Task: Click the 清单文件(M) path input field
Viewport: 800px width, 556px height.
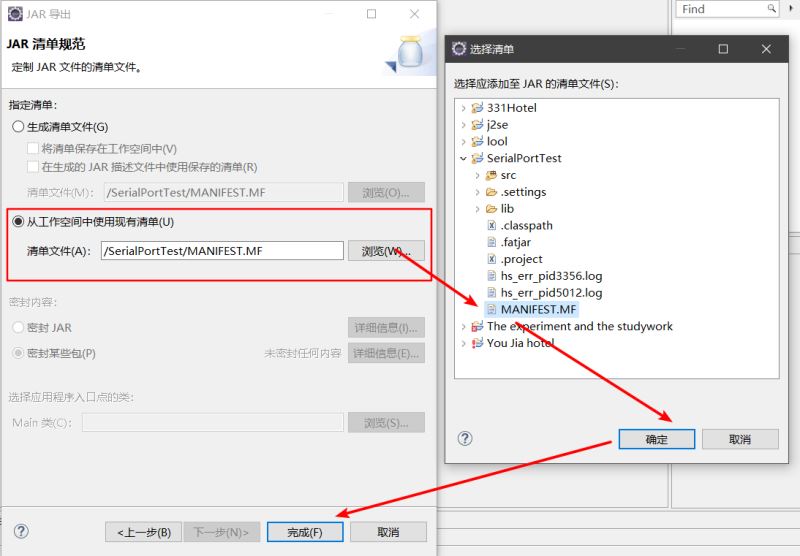Action: click(224, 192)
